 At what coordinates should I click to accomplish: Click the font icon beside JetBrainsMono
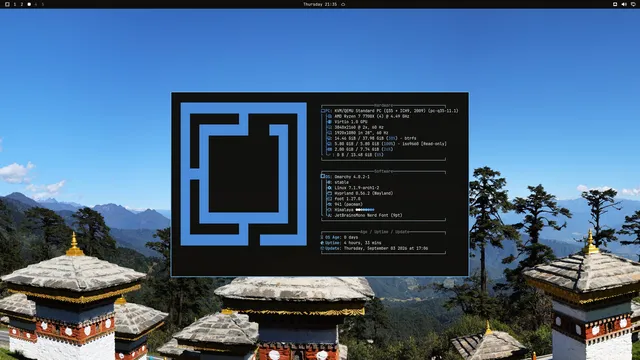click(329, 215)
